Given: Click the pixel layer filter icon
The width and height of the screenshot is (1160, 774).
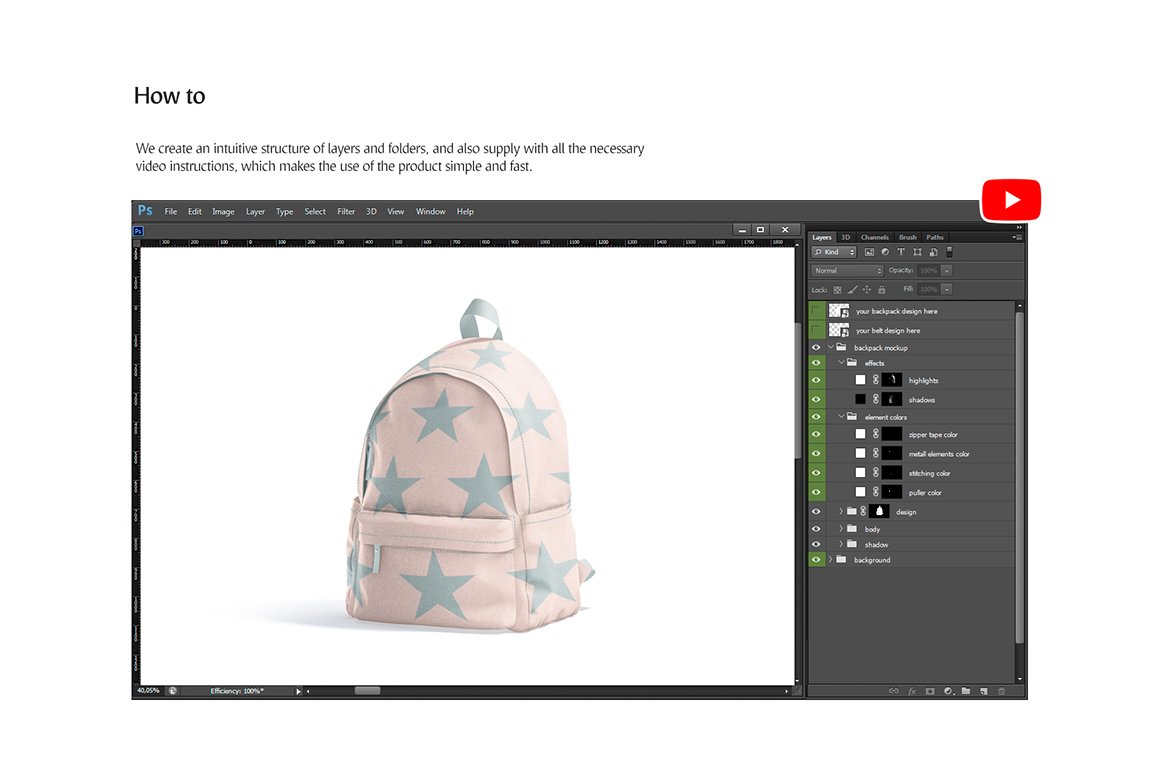Looking at the screenshot, I should click(x=869, y=252).
